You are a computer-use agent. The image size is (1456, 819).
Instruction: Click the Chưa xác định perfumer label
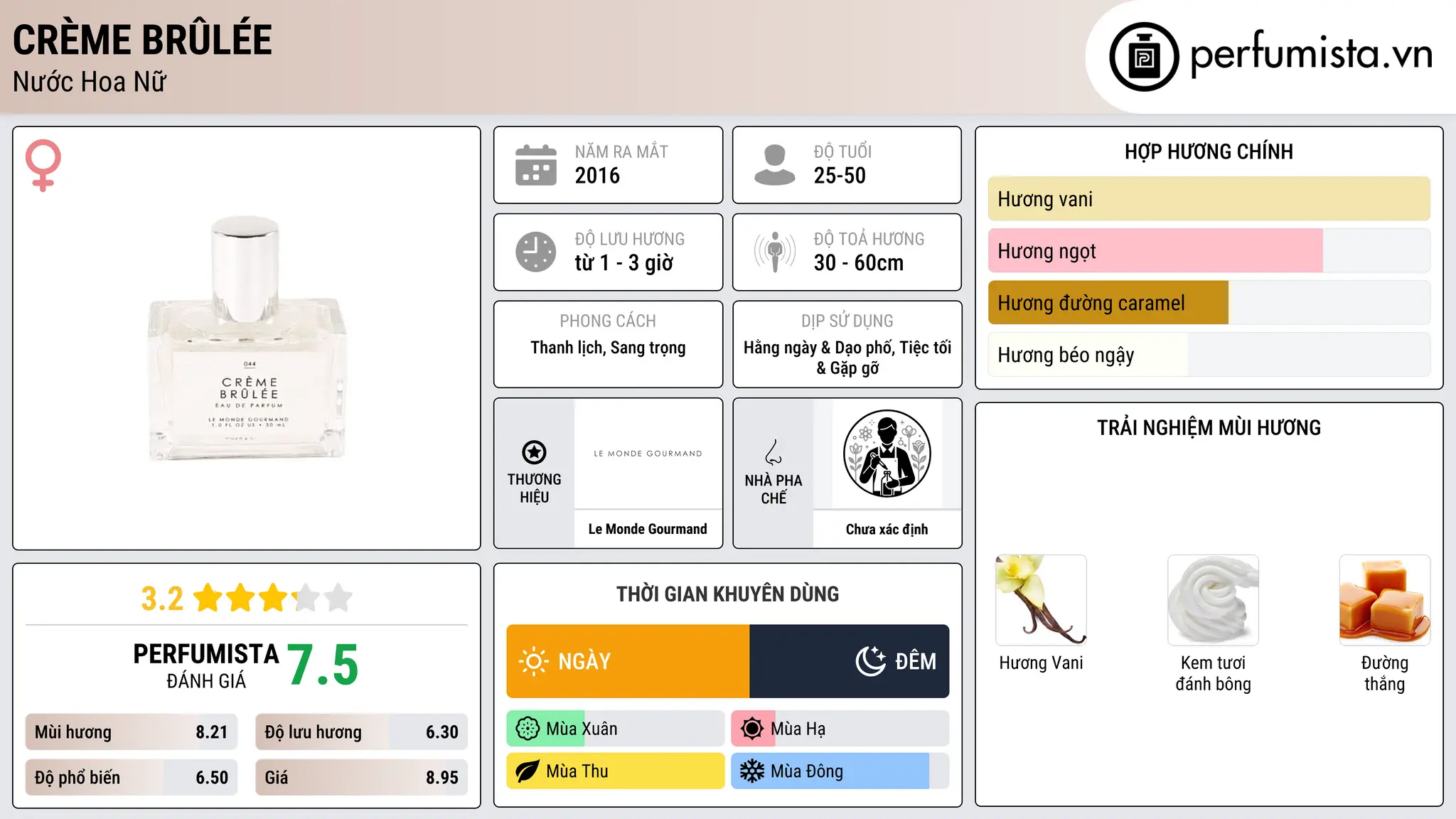pos(887,529)
